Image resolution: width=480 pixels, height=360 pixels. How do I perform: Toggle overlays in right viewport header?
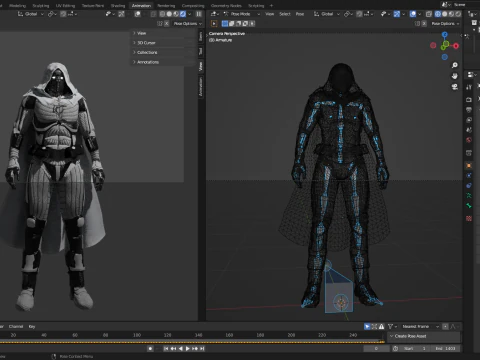(413, 14)
